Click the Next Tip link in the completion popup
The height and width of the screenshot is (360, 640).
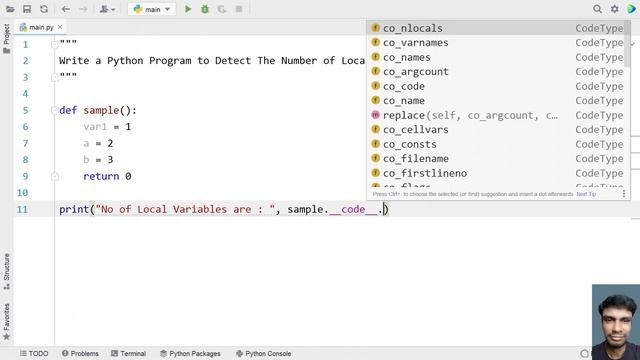click(x=586, y=194)
